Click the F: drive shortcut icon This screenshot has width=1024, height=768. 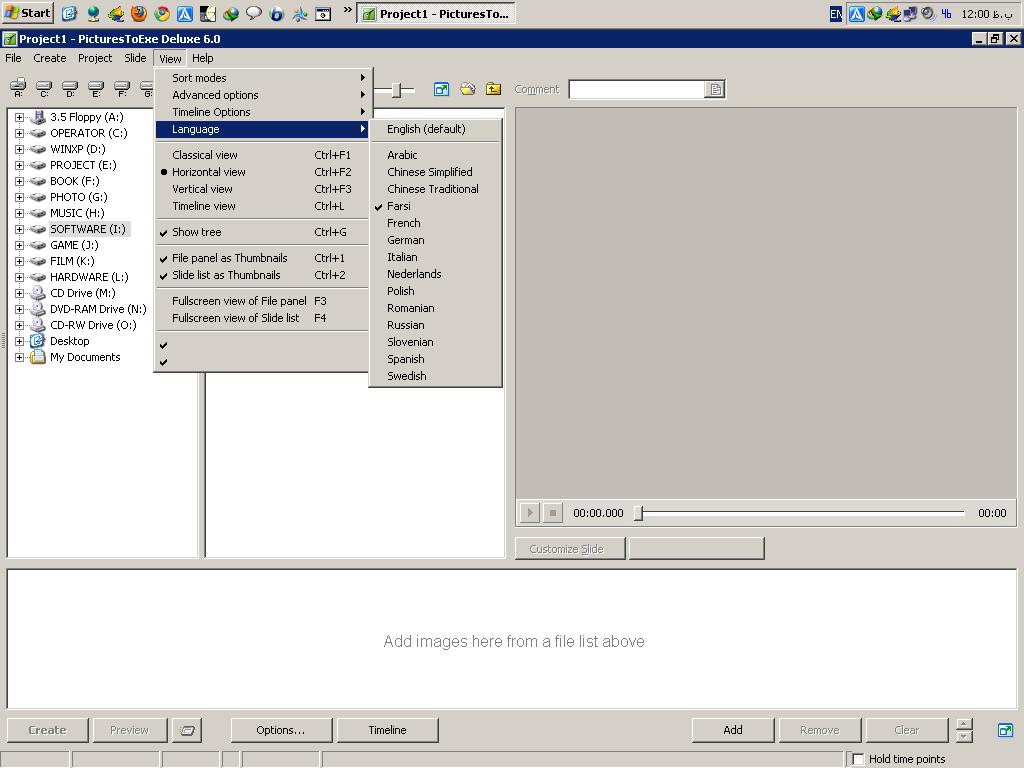pos(122,88)
